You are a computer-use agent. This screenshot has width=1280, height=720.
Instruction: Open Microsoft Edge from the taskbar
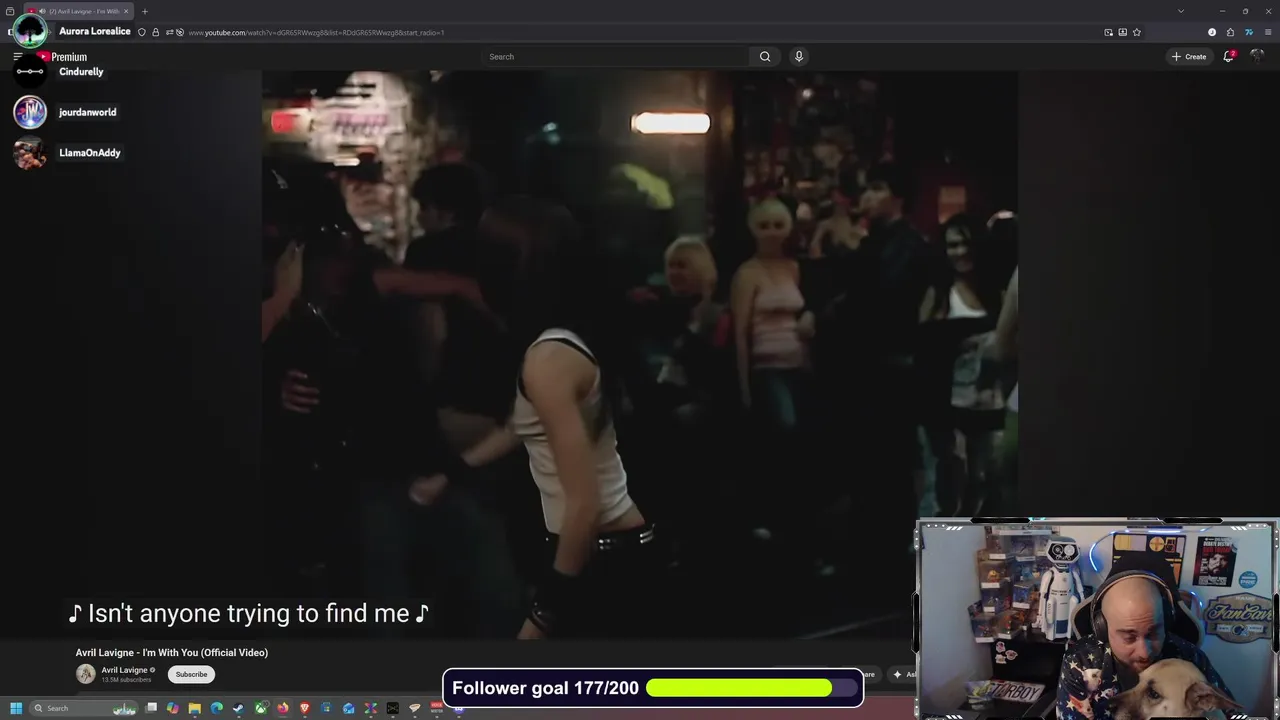217,708
